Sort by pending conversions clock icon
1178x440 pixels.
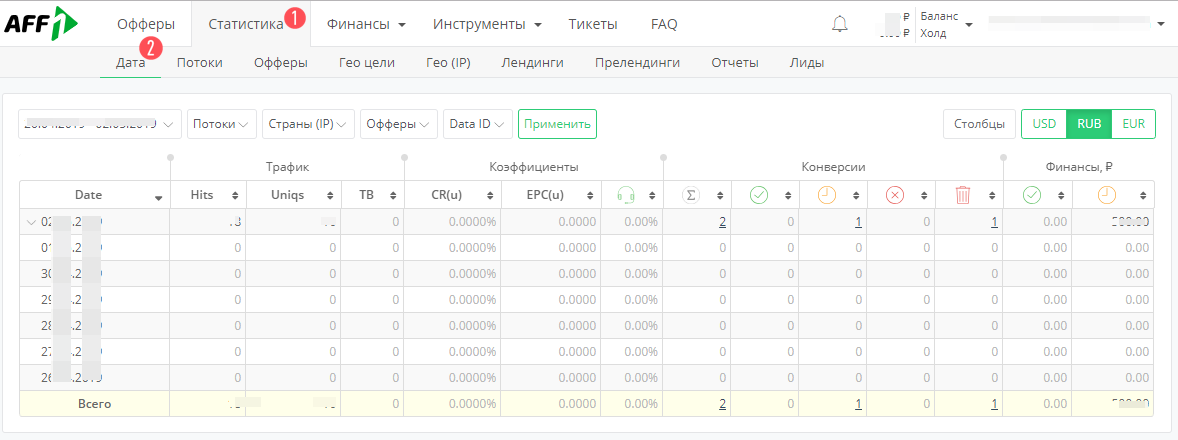[827, 195]
